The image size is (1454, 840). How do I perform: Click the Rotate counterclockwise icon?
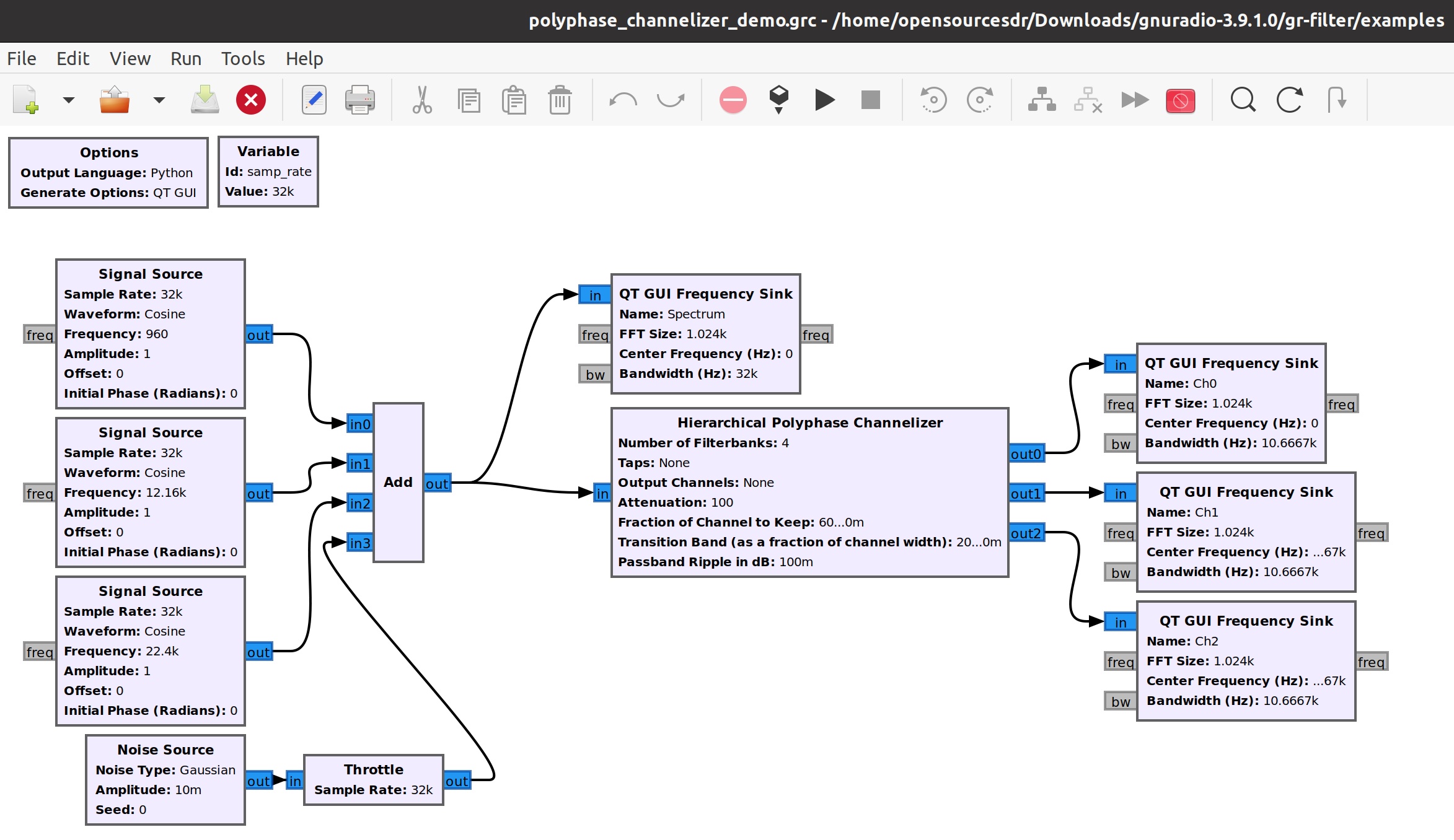pos(933,100)
